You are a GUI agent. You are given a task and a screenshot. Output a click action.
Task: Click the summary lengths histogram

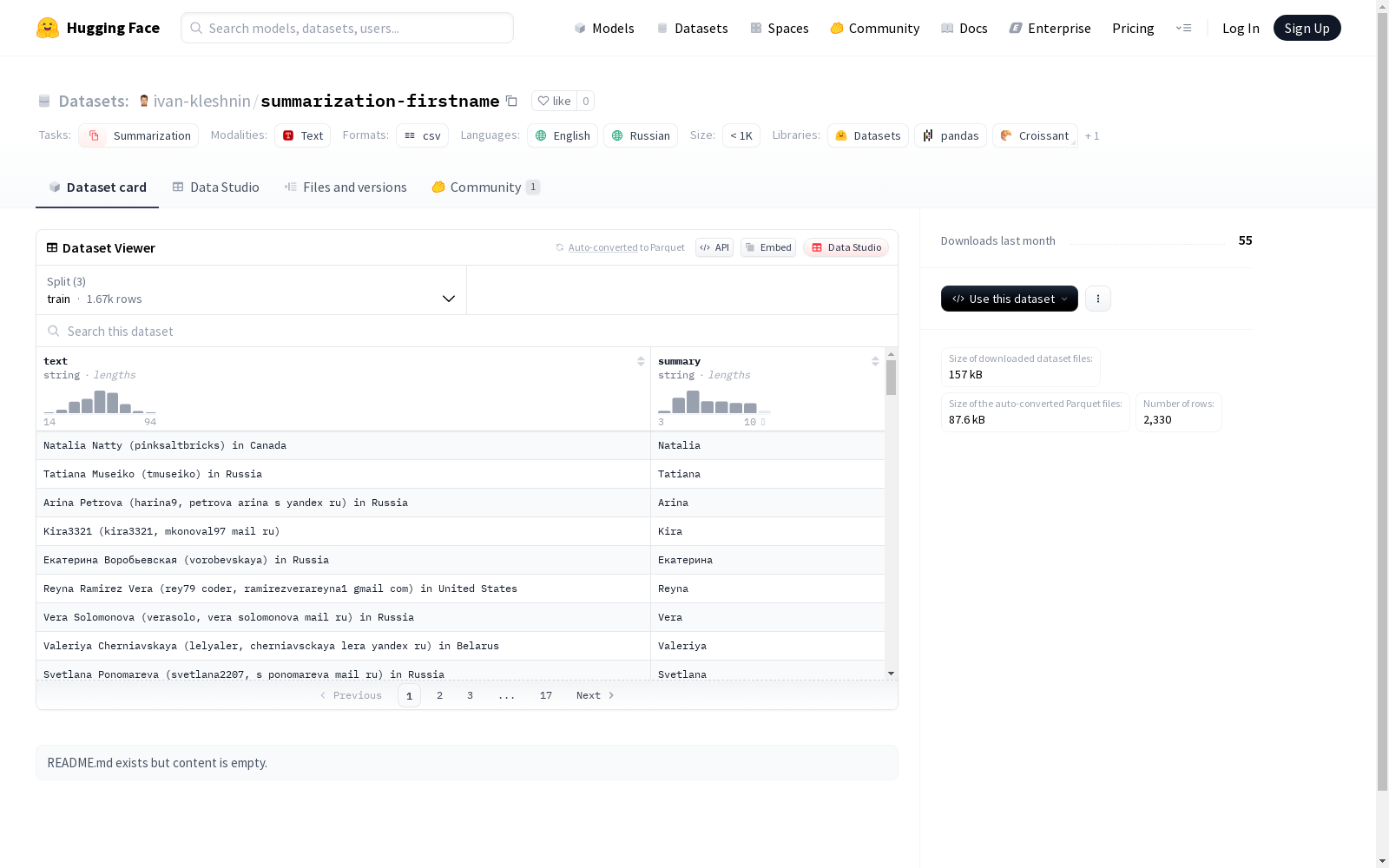tap(714, 402)
